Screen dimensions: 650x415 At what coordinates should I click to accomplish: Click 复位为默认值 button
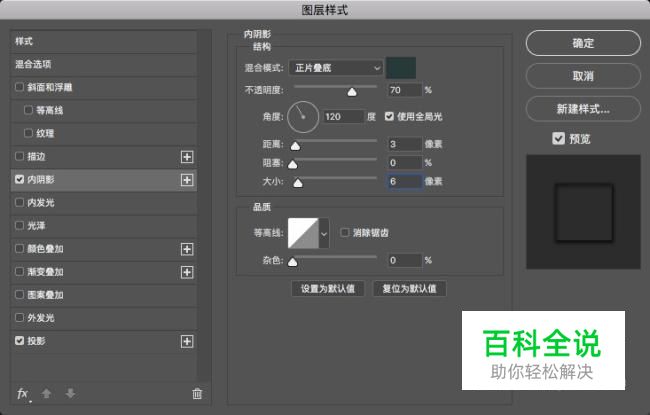410,289
